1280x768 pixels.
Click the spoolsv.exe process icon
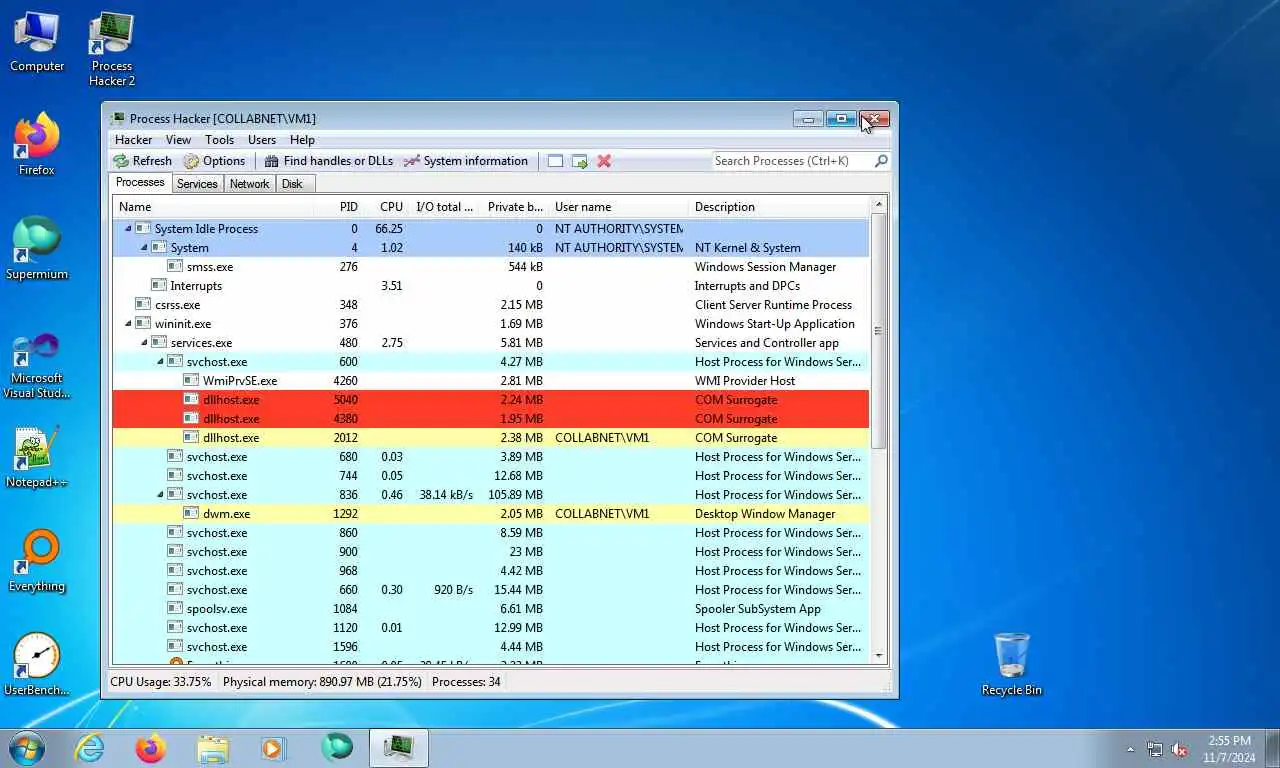coord(175,609)
